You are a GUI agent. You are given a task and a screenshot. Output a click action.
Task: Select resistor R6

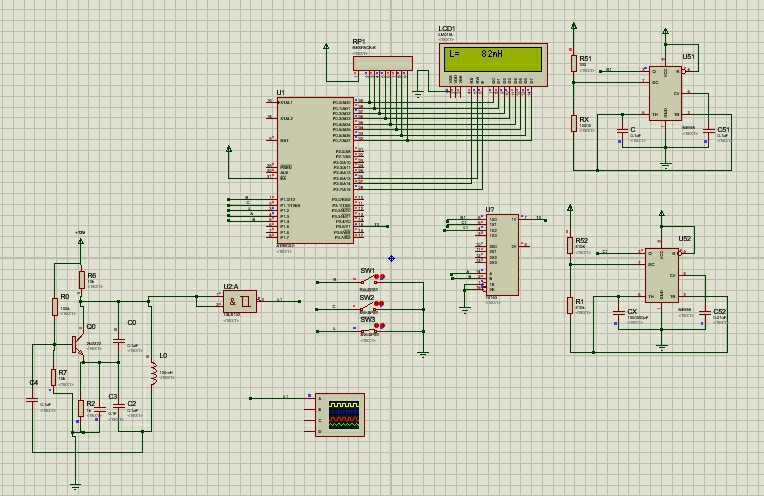pos(81,280)
